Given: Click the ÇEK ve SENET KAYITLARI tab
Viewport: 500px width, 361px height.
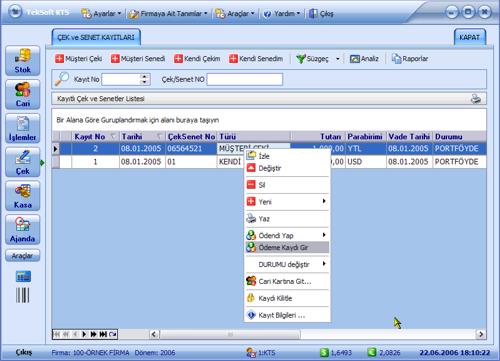Looking at the screenshot, I should tap(96, 37).
